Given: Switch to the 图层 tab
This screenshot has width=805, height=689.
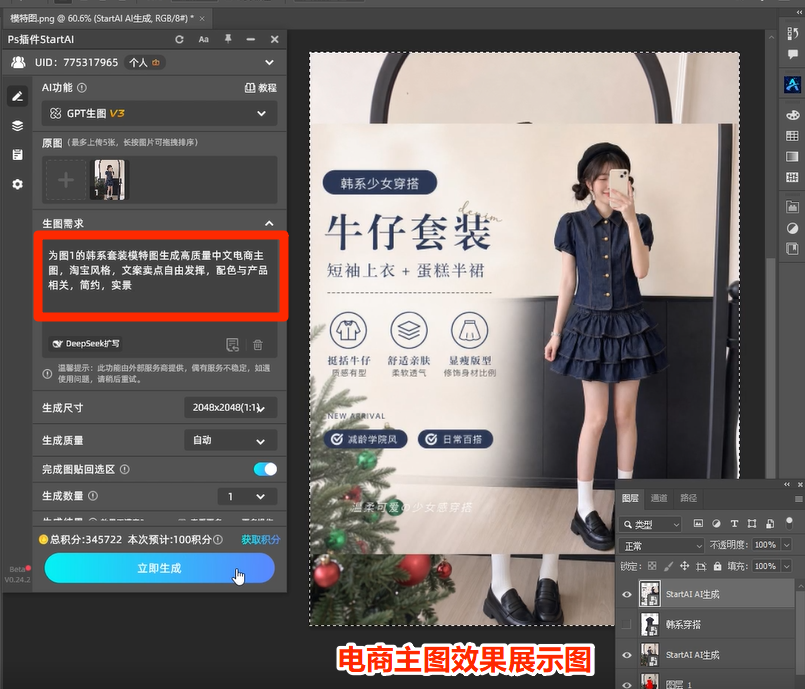Looking at the screenshot, I should click(630, 498).
